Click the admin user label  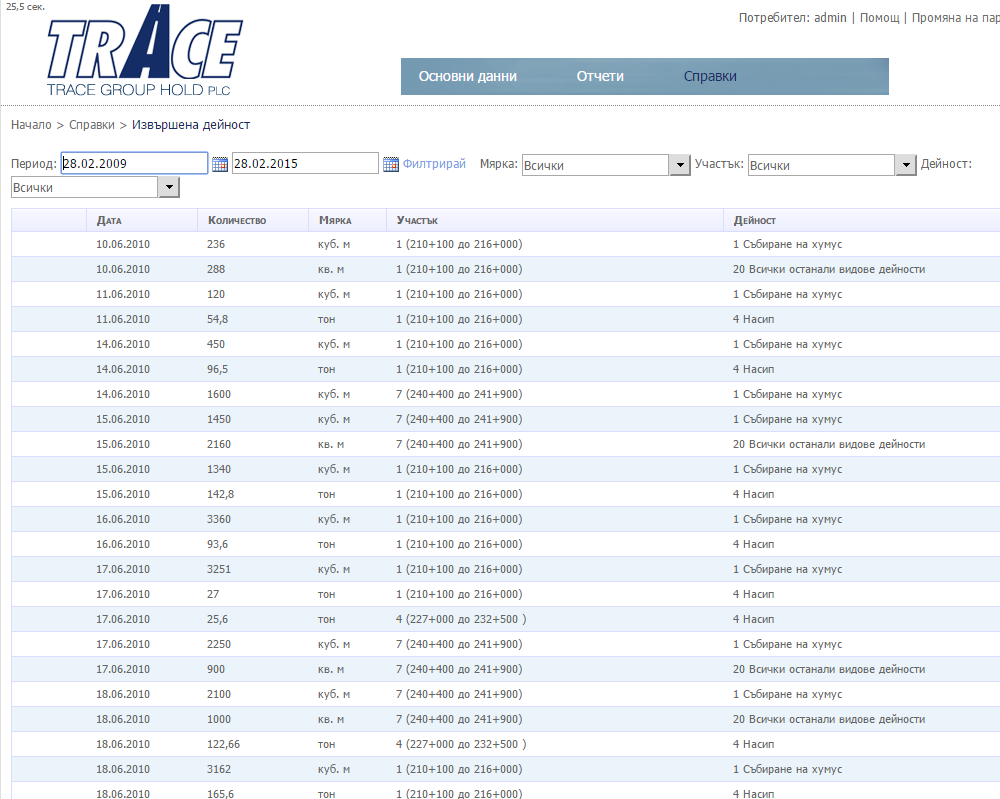[830, 18]
